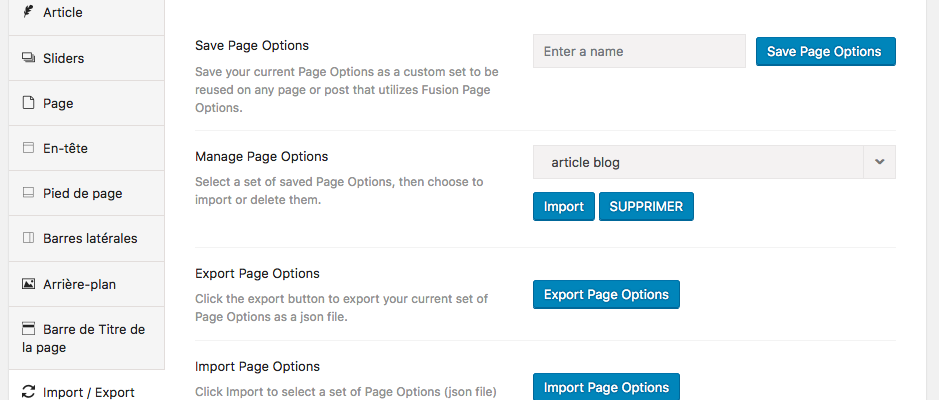Click the Arrière-plan image icon
Viewport: 939px width, 400px height.
point(28,284)
